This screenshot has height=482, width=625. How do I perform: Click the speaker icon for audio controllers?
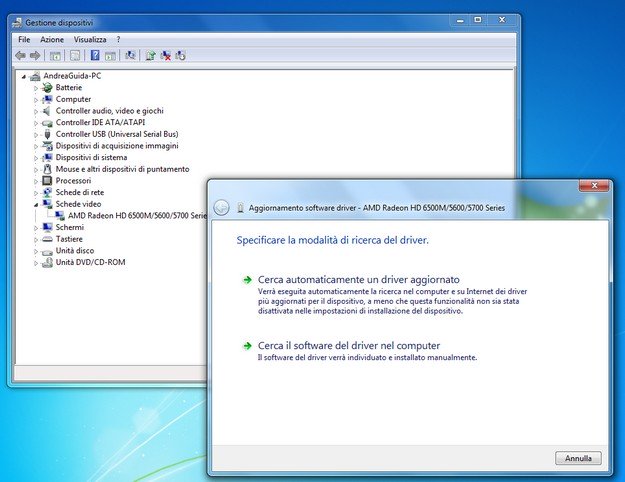click(x=47, y=110)
